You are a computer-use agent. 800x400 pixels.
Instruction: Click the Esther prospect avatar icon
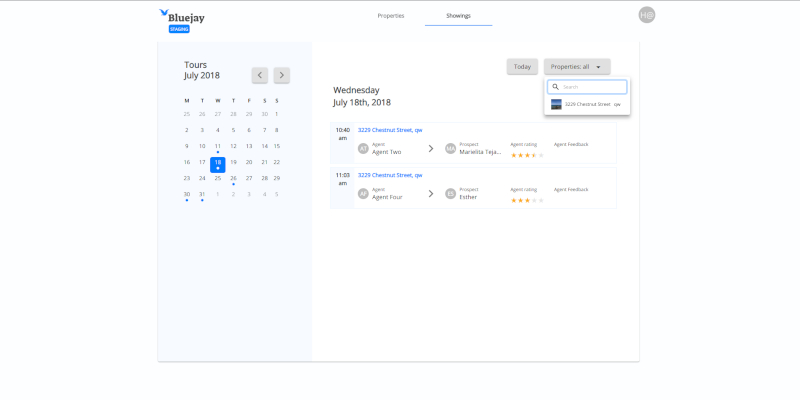(450, 193)
